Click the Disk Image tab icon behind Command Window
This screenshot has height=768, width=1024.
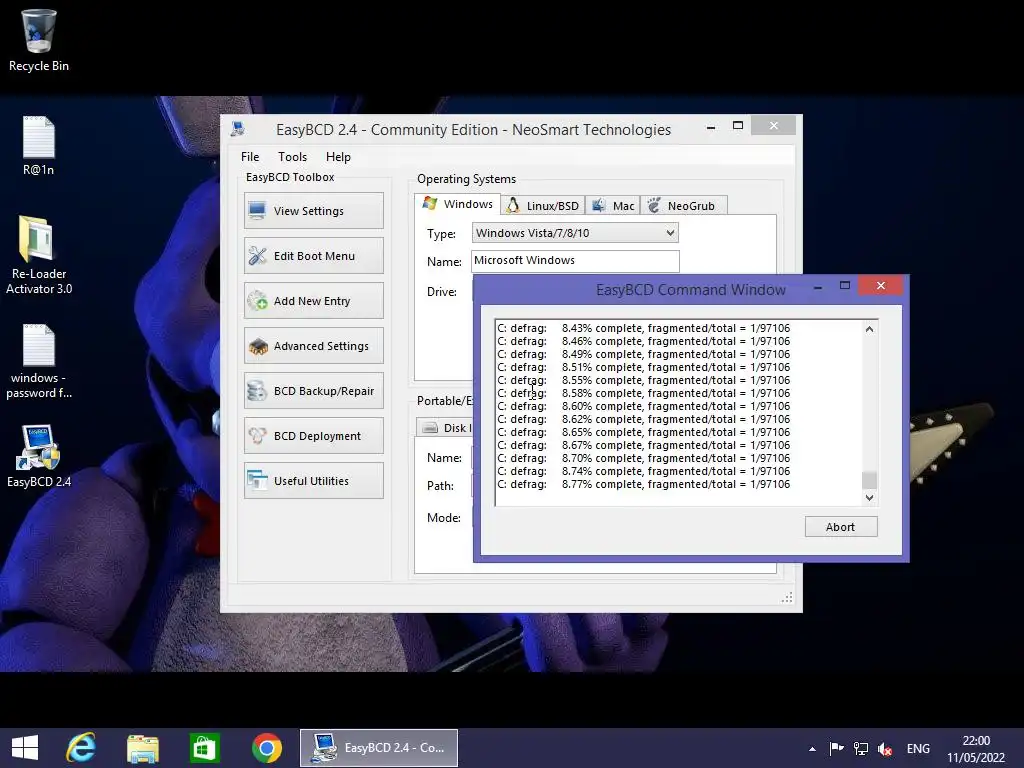point(430,428)
